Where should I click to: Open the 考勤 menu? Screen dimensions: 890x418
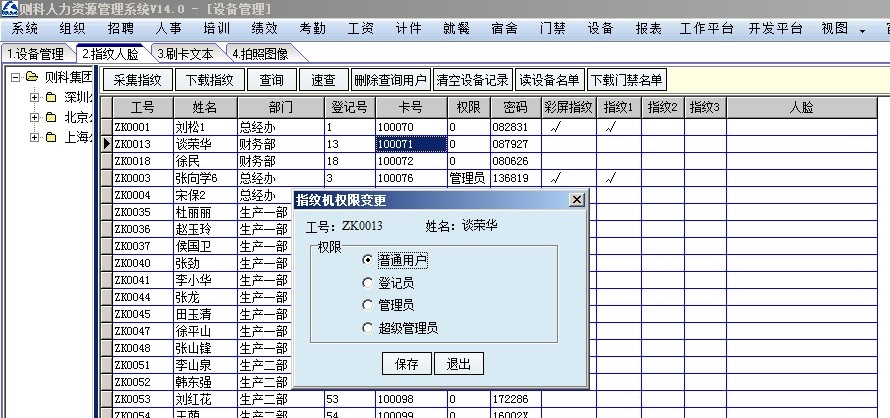[x=312, y=28]
